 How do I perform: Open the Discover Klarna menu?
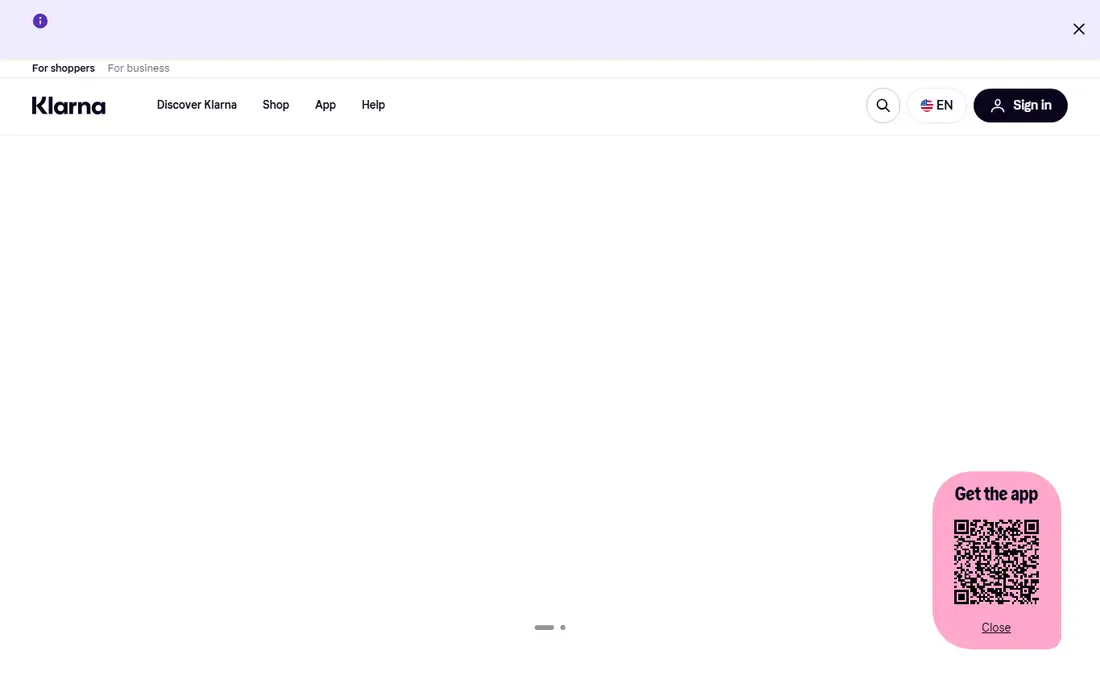tap(196, 104)
